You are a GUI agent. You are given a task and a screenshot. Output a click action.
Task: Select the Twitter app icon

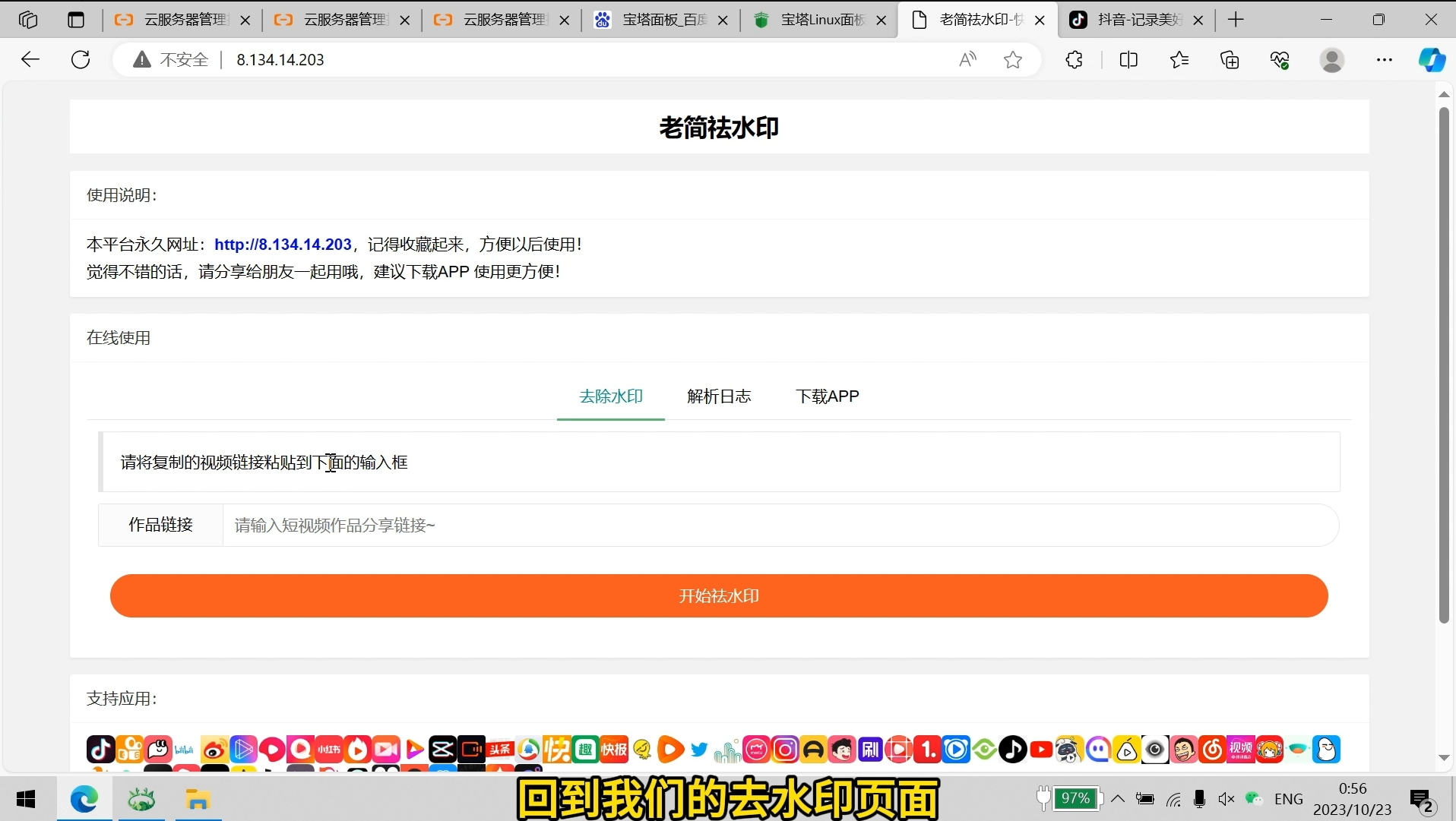698,750
